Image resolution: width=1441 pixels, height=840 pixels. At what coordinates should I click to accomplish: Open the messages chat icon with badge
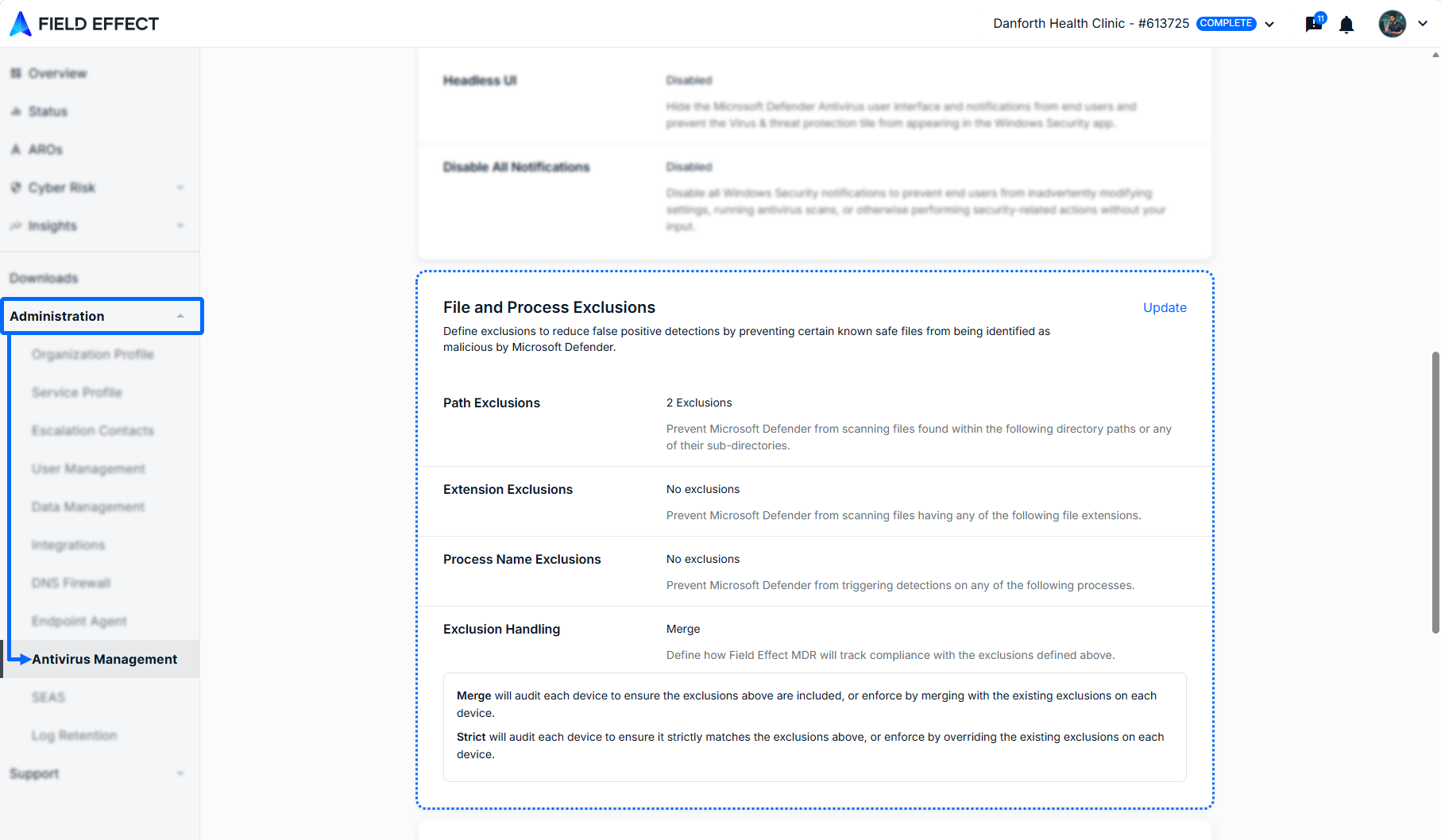click(1314, 23)
